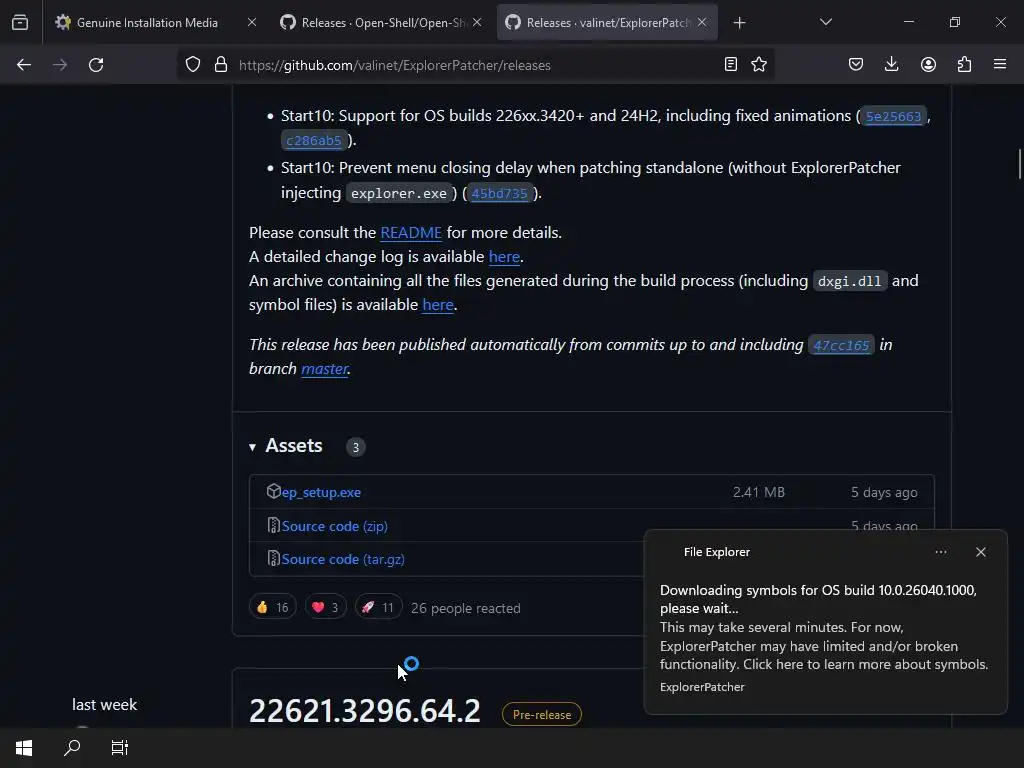Viewport: 1024px width, 768px height.
Task: Close the Open-Shell releases tab
Action: click(x=477, y=22)
